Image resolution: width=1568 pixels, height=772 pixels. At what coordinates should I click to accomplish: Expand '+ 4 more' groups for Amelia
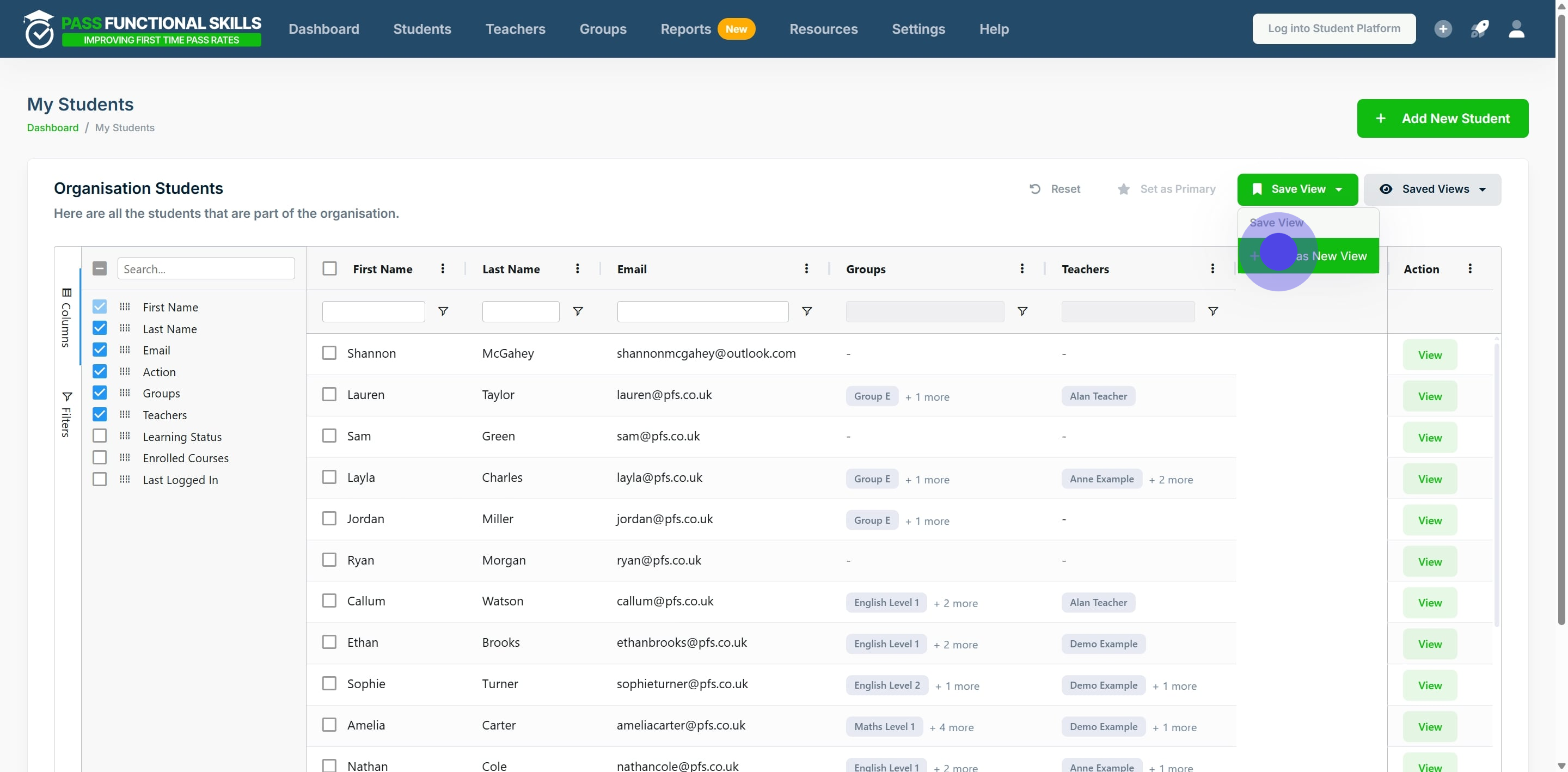951,727
